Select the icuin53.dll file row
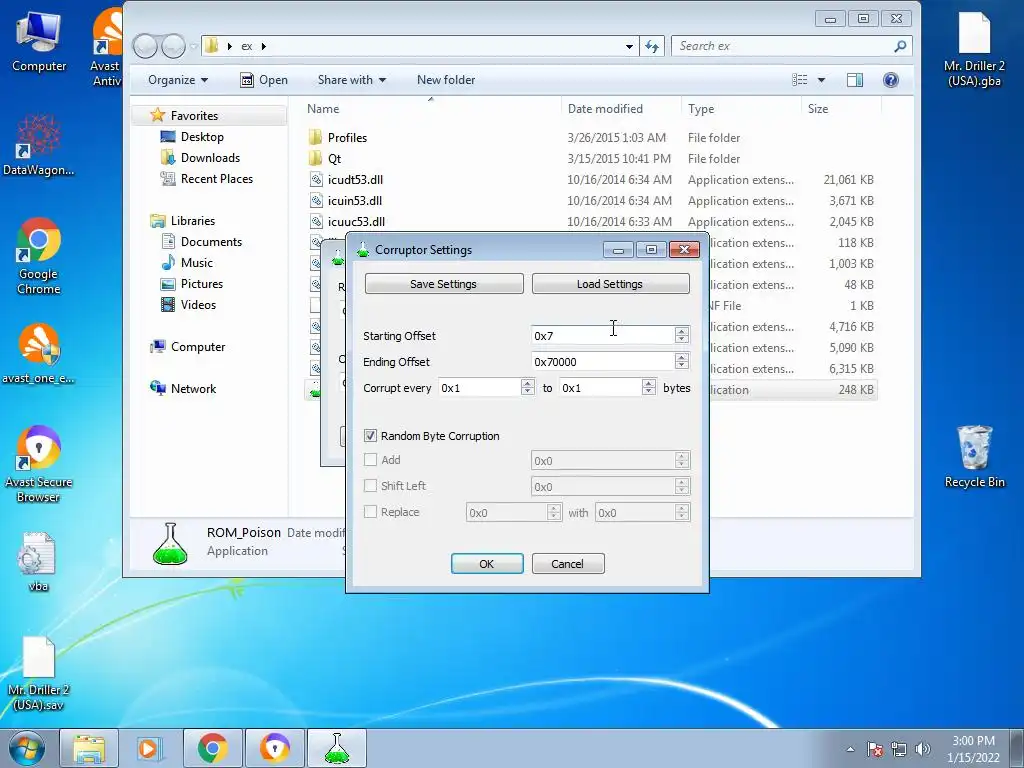The image size is (1024, 768). [591, 200]
